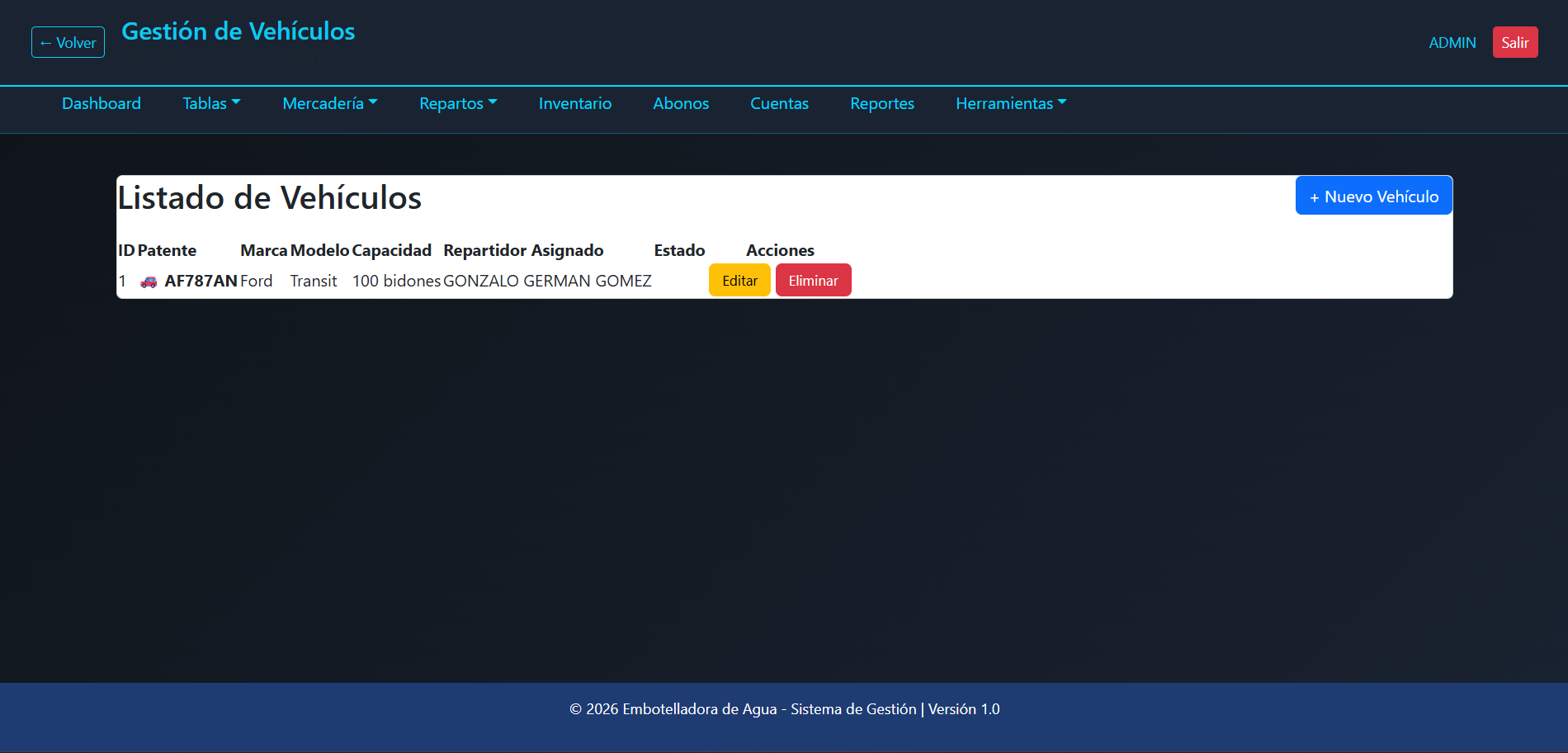Log out using the Salir button

pos(1515,42)
